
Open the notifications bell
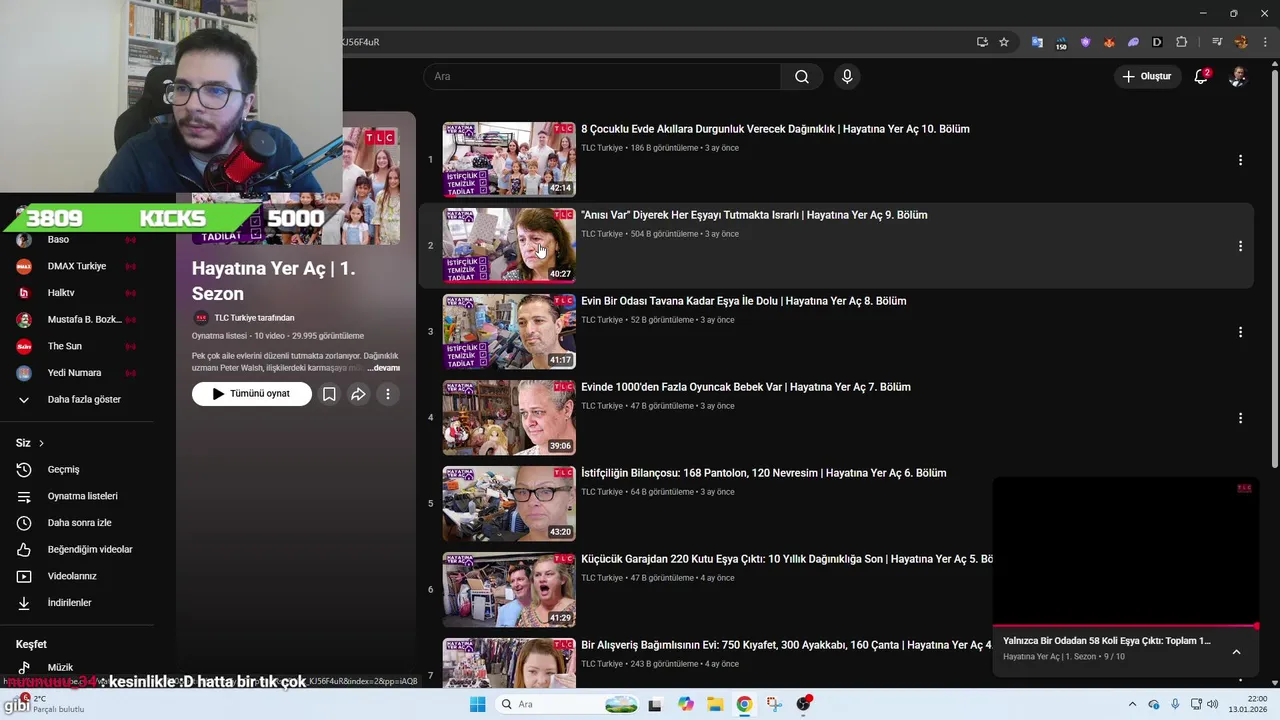pos(1202,76)
